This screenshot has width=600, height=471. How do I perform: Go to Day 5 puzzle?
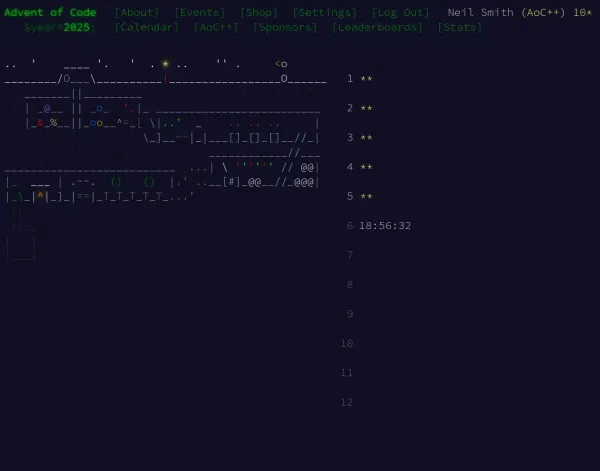coord(360,196)
